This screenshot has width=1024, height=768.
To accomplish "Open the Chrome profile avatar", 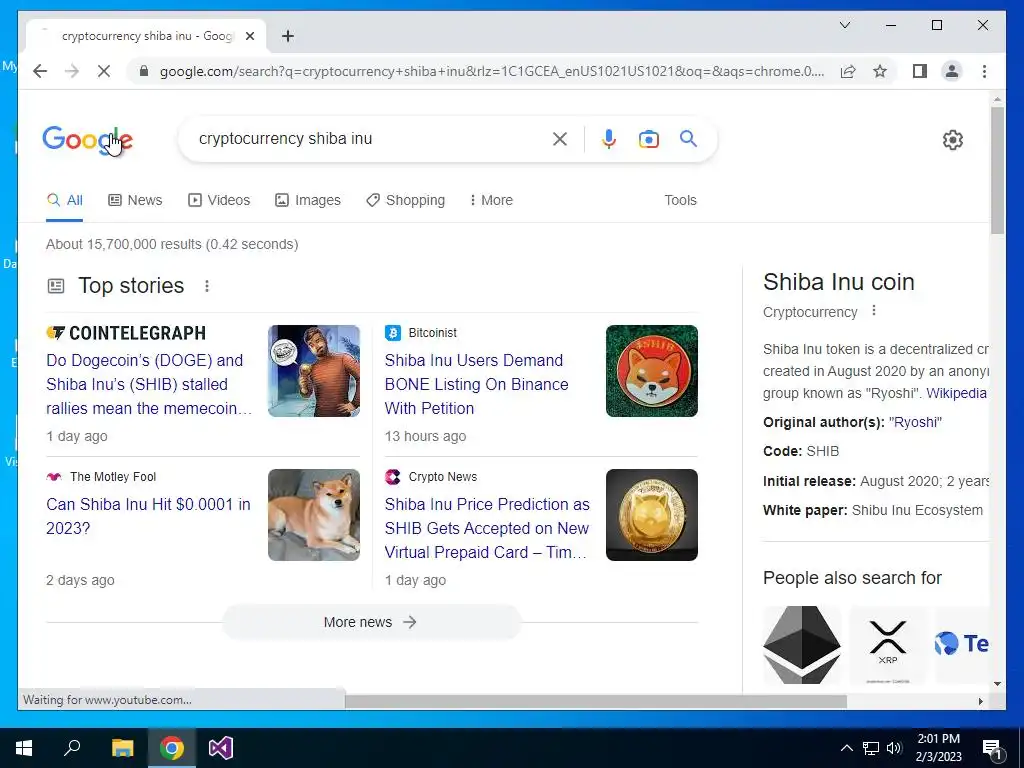I will pos(952,71).
